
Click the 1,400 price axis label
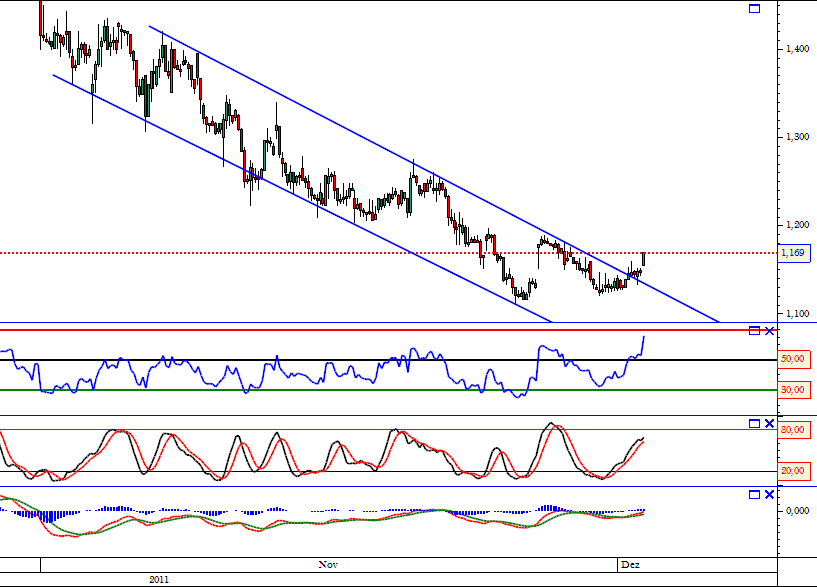(x=798, y=49)
